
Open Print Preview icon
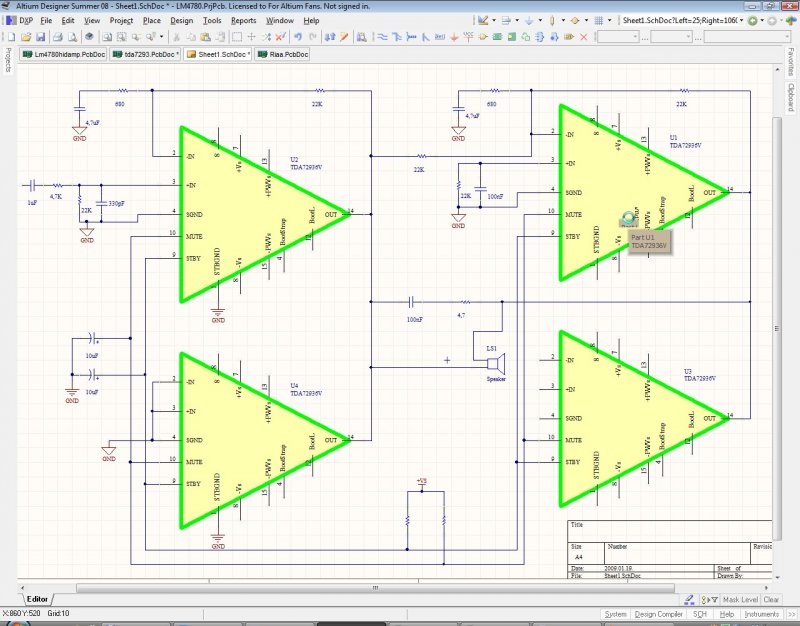click(72, 37)
